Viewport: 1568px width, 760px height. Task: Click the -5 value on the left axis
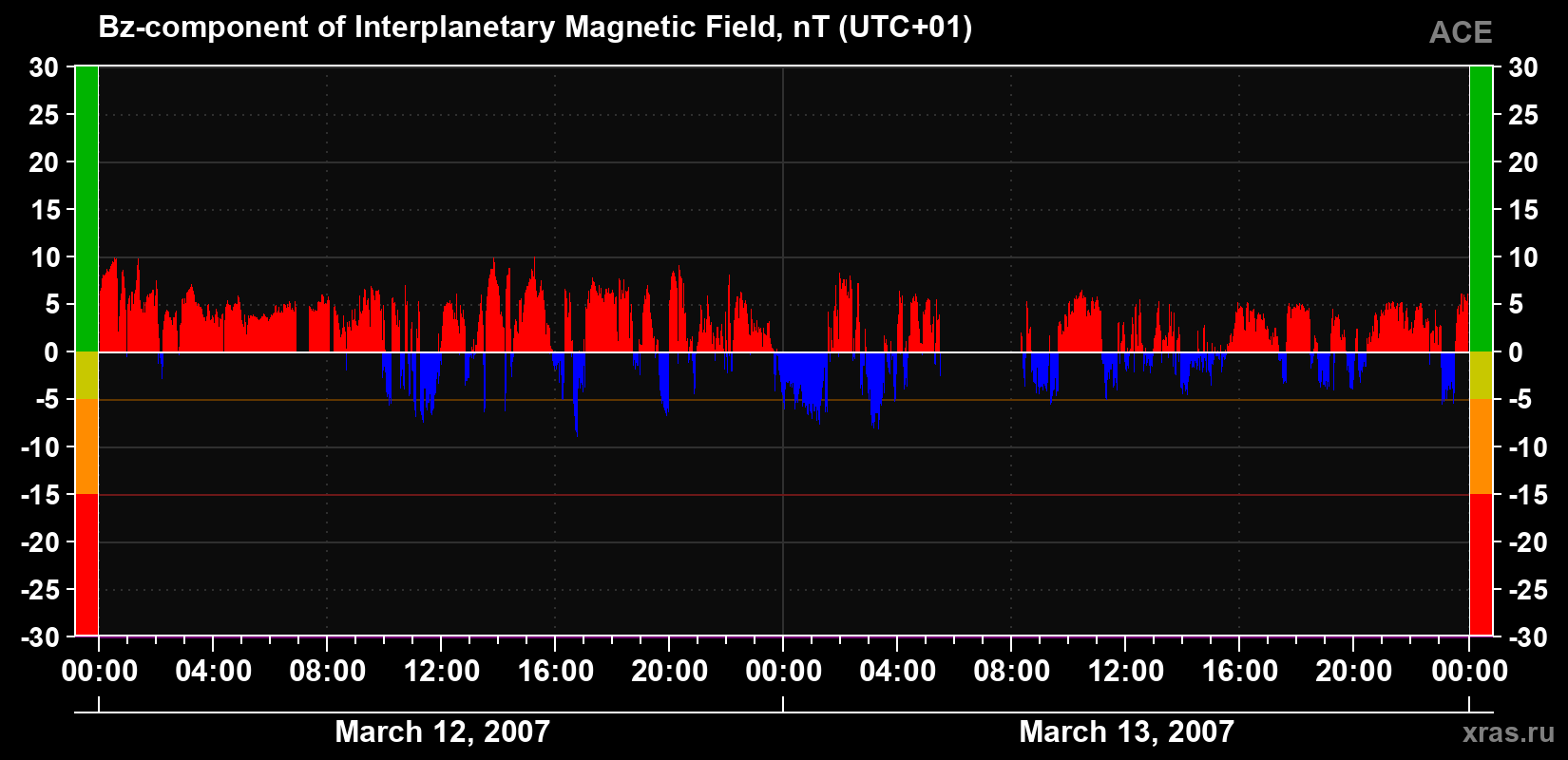click(48, 400)
